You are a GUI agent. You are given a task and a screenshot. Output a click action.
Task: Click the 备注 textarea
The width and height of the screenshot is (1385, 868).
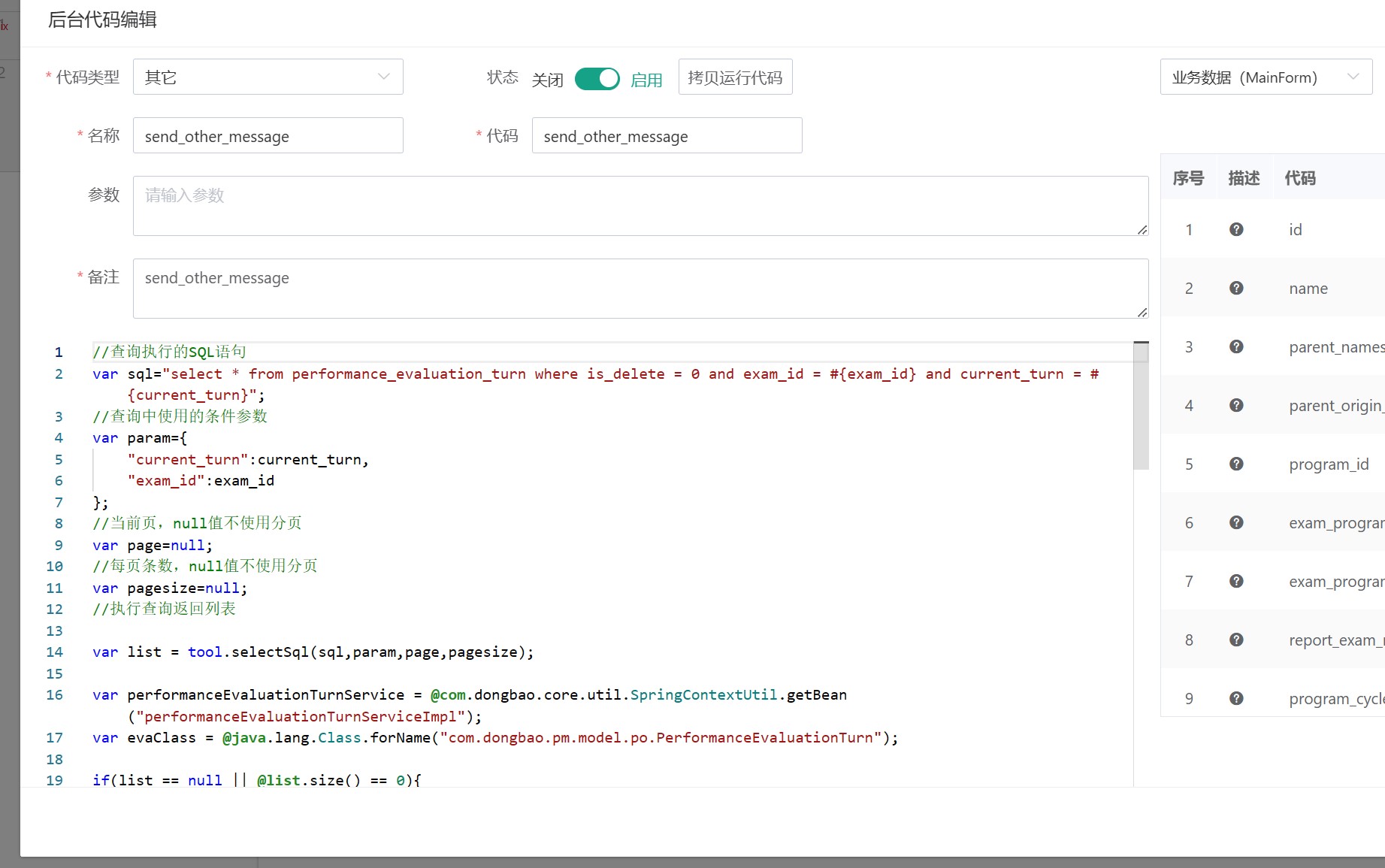coord(640,288)
